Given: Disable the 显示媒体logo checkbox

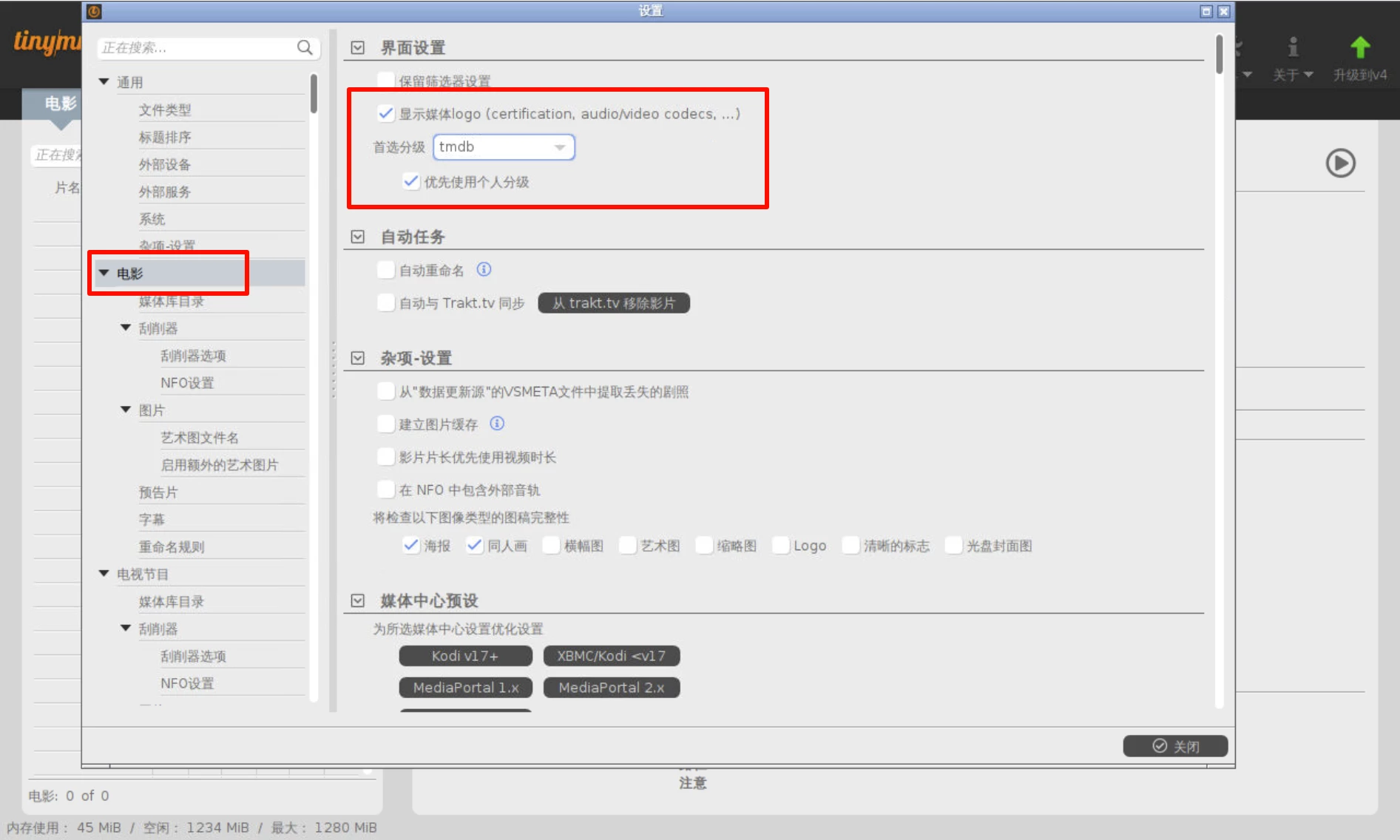Looking at the screenshot, I should click(x=385, y=114).
